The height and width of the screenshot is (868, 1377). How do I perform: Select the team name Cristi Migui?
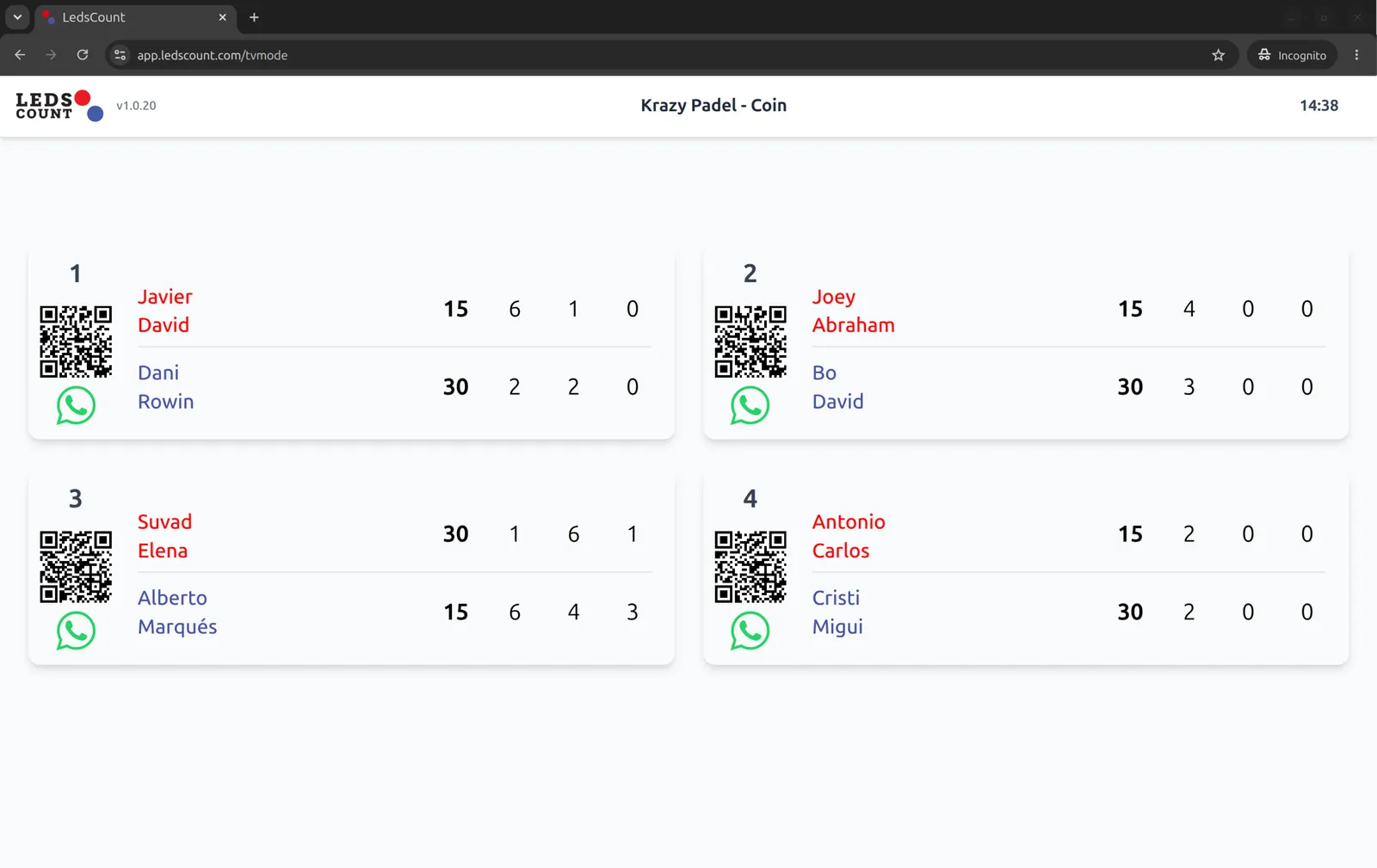click(x=837, y=613)
